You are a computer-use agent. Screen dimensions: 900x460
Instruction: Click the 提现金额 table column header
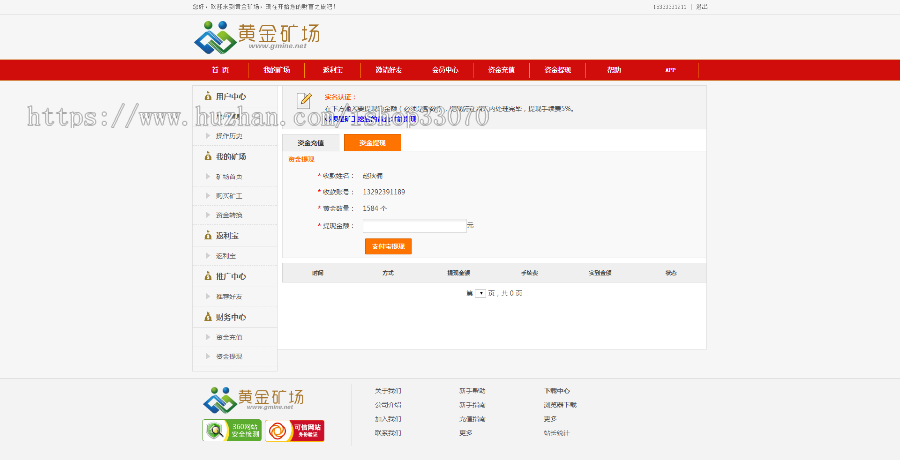point(459,273)
